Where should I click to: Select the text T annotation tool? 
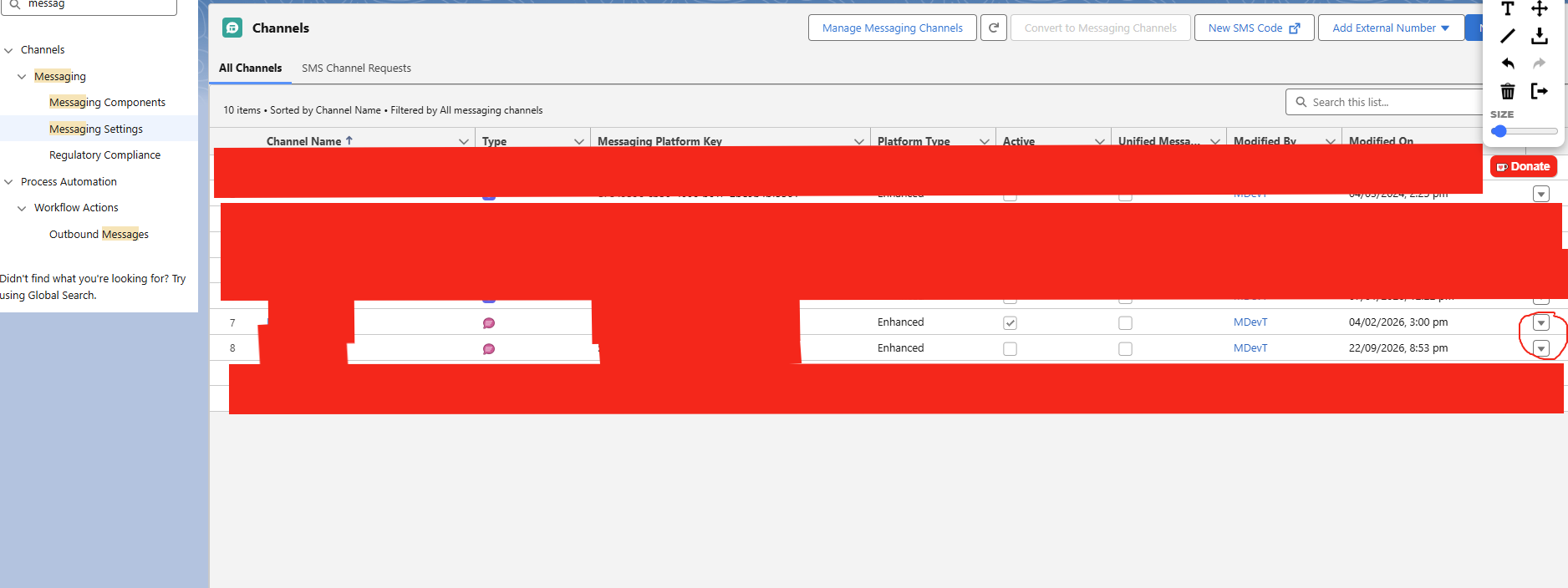click(x=1508, y=8)
